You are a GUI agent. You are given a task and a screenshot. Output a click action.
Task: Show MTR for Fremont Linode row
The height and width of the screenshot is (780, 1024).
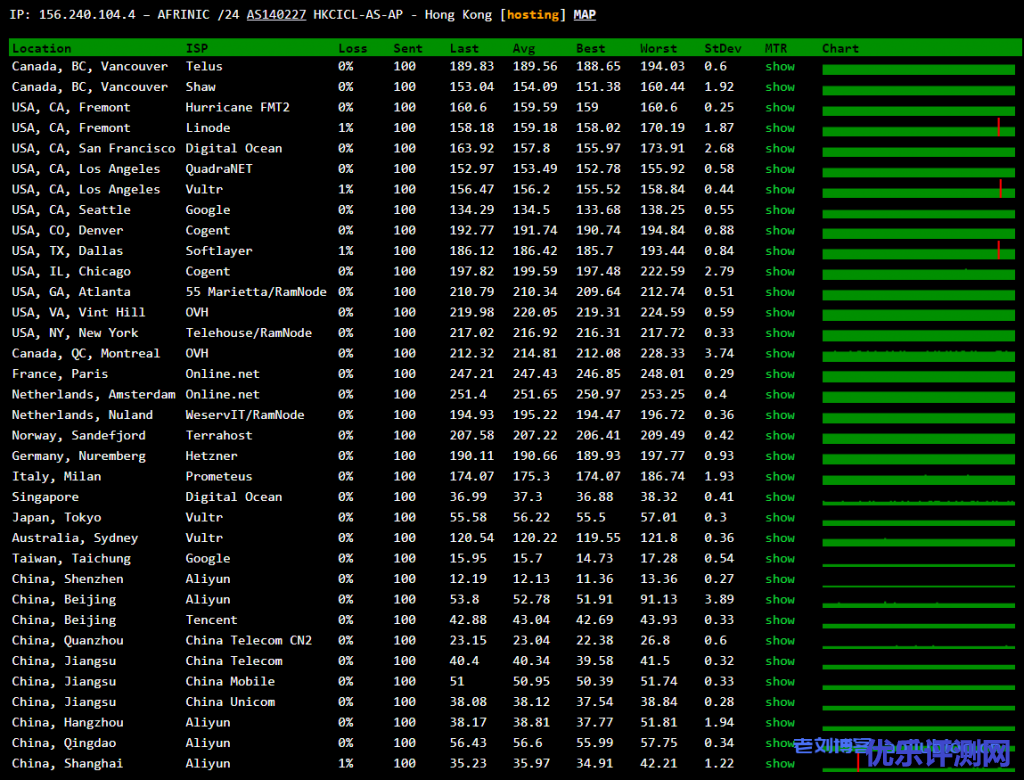pos(780,128)
